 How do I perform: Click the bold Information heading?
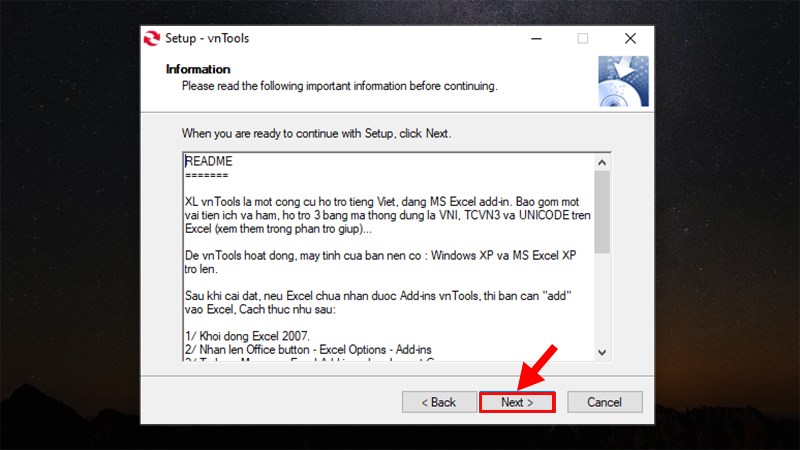[x=198, y=69]
